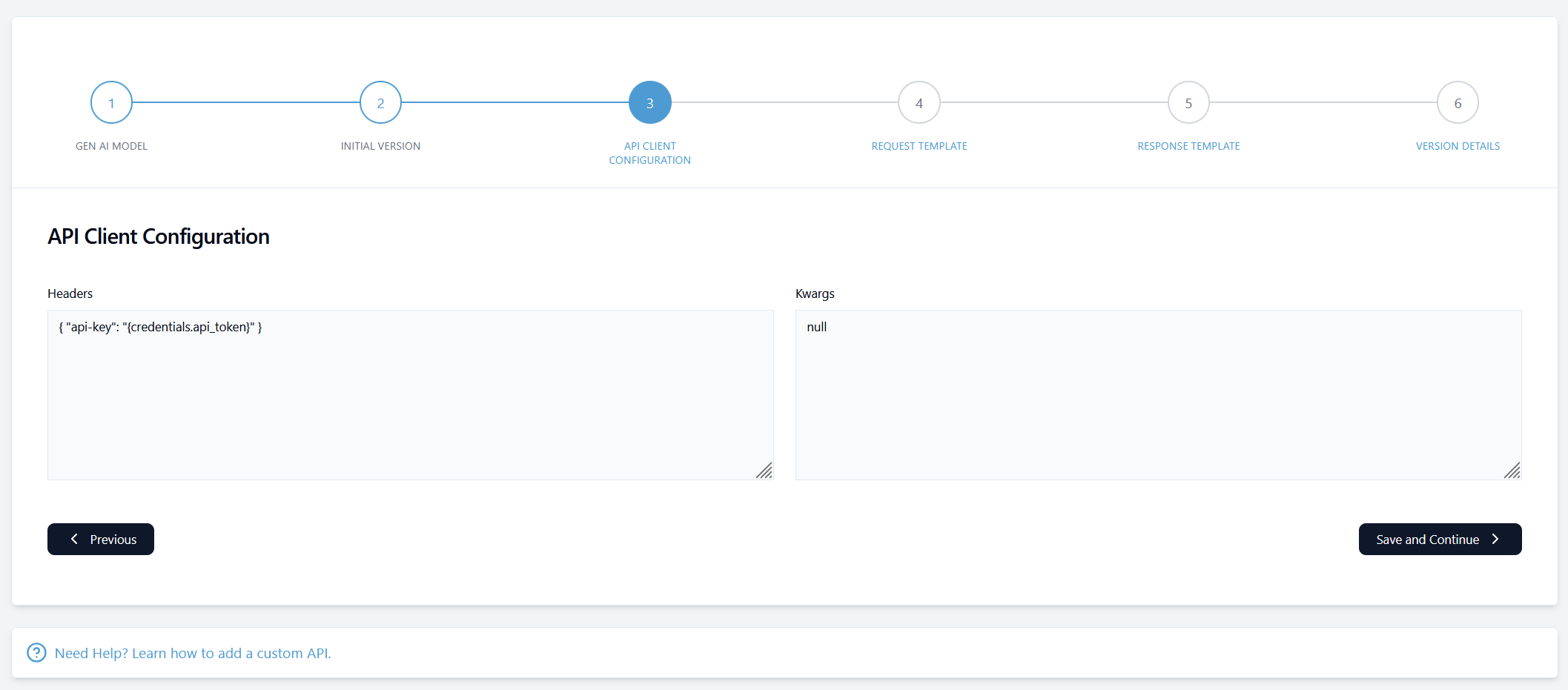Select step circle 1 for GEN AI MODEL
Image resolution: width=1568 pixels, height=690 pixels.
pyautogui.click(x=110, y=102)
